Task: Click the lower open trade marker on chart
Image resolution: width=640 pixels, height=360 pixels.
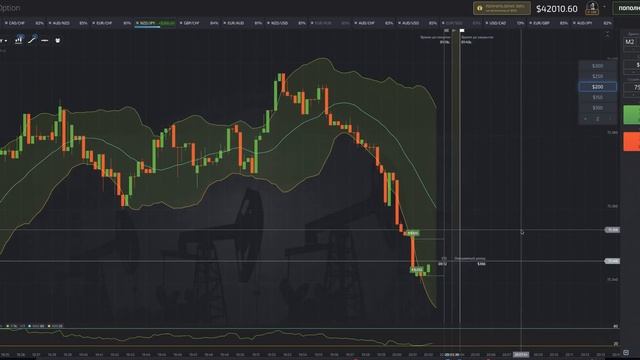Action: (417, 270)
